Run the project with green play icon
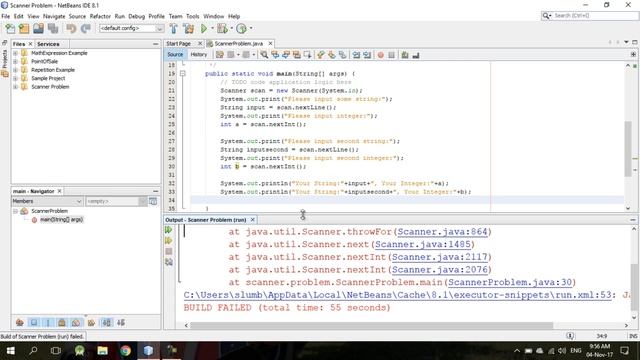 tap(204, 29)
